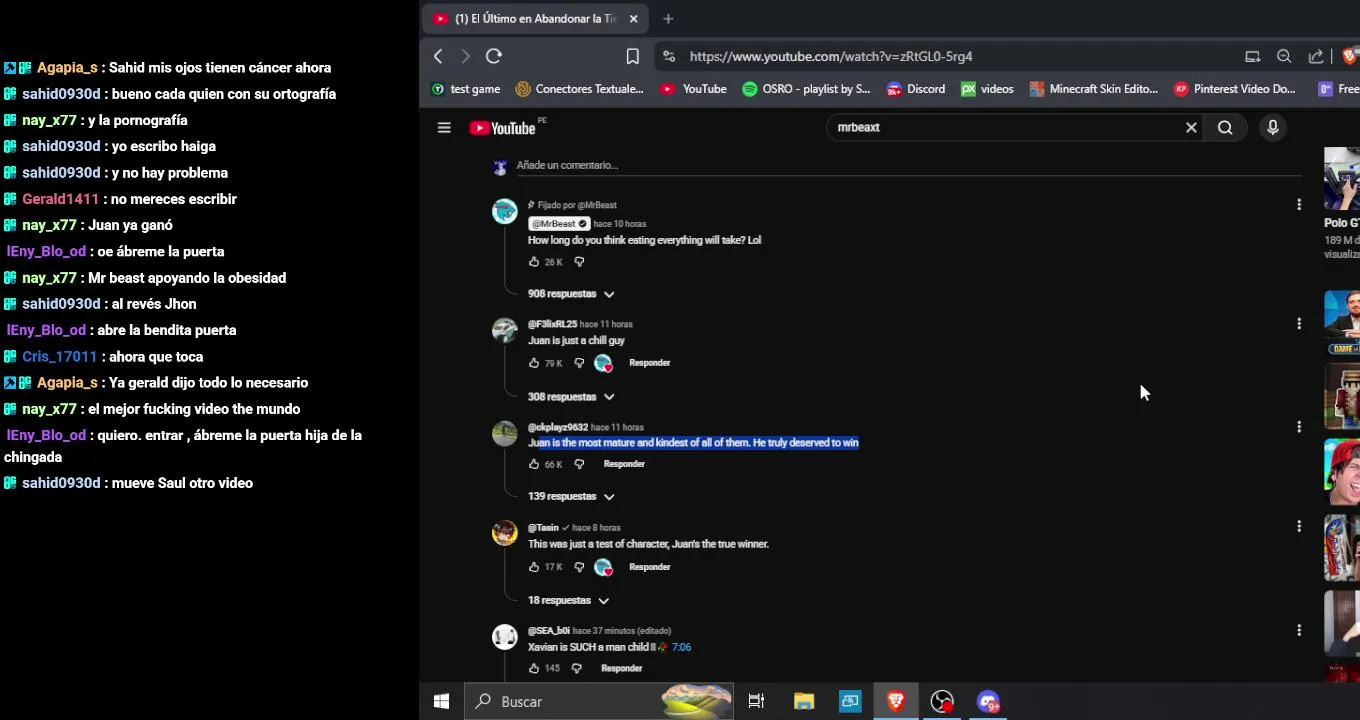
Task: Dislike the 'Juan is just a chill guy' comment
Action: (579, 363)
